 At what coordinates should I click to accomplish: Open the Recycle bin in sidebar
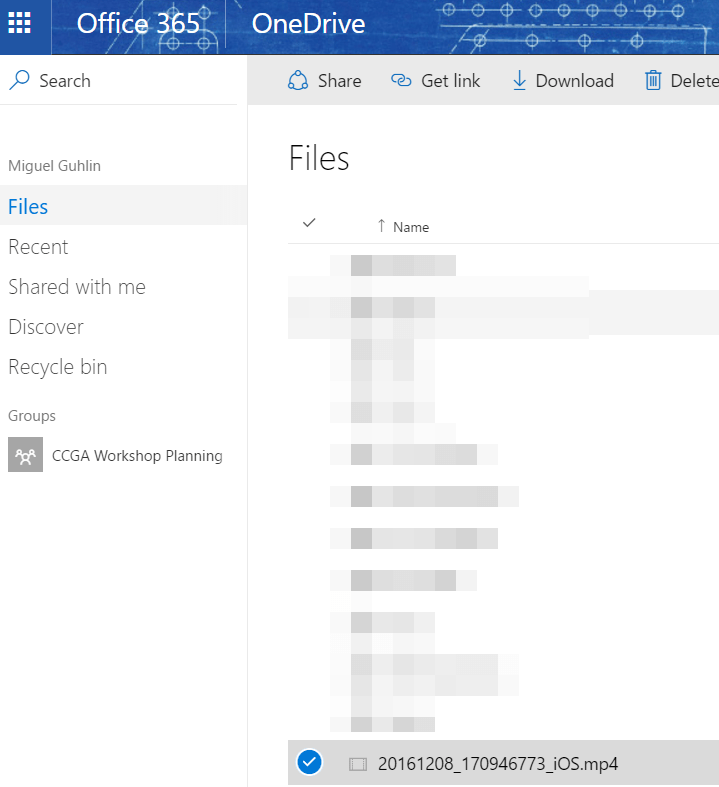(58, 367)
